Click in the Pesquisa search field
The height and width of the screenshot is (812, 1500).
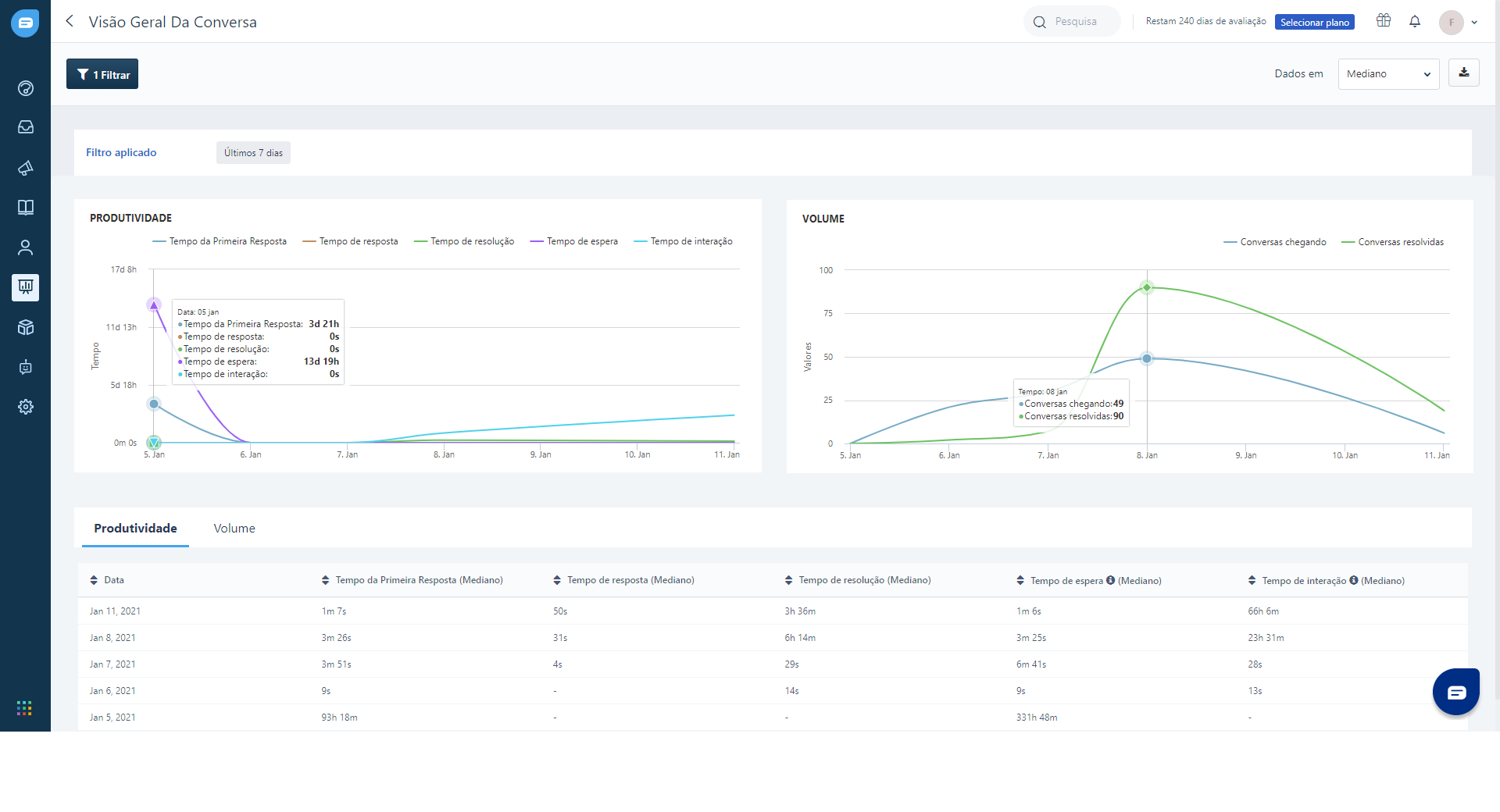1072,22
